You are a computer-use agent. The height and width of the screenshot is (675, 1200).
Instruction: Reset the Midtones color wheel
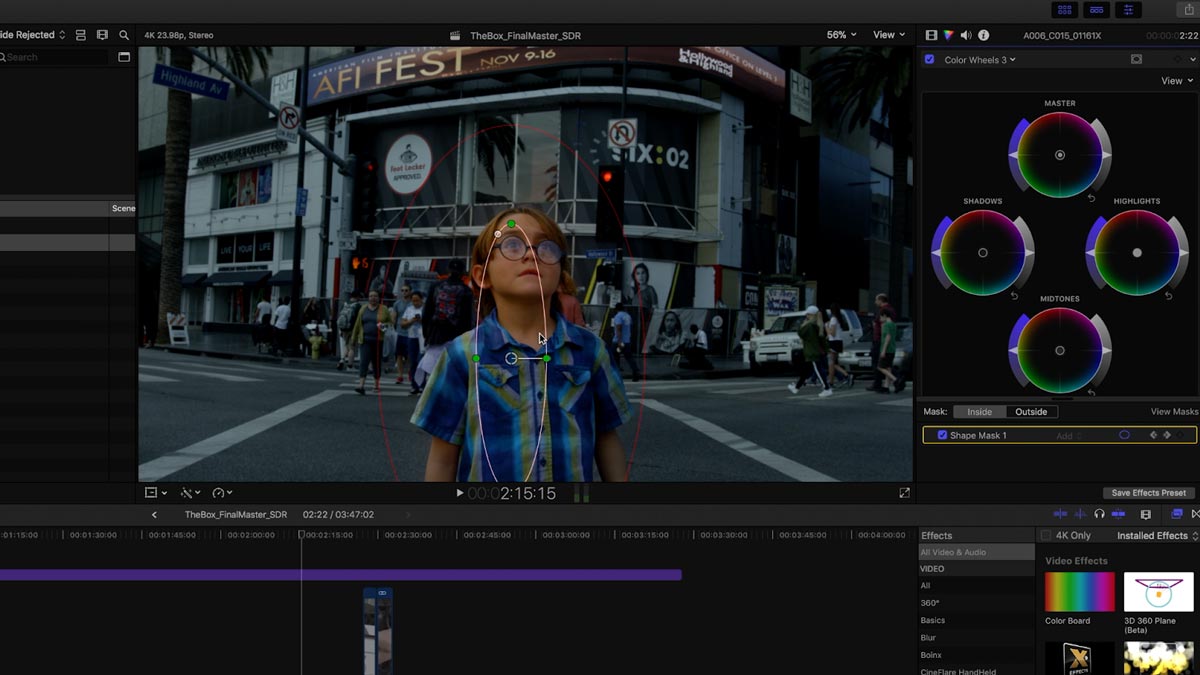tap(1091, 393)
